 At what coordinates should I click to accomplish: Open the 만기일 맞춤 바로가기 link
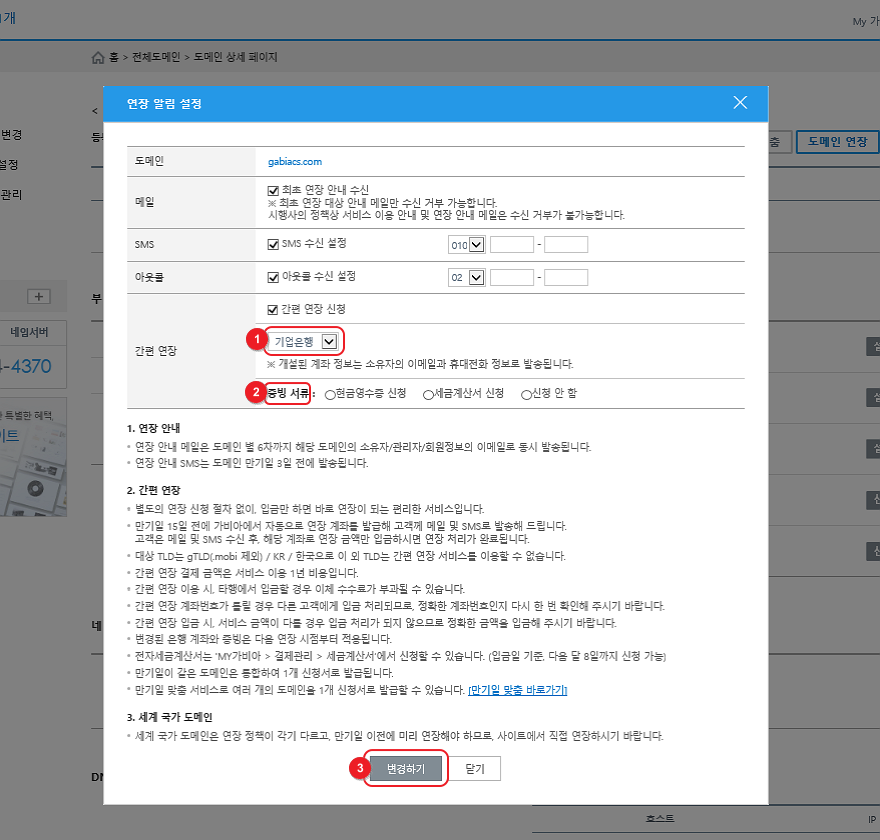point(517,690)
